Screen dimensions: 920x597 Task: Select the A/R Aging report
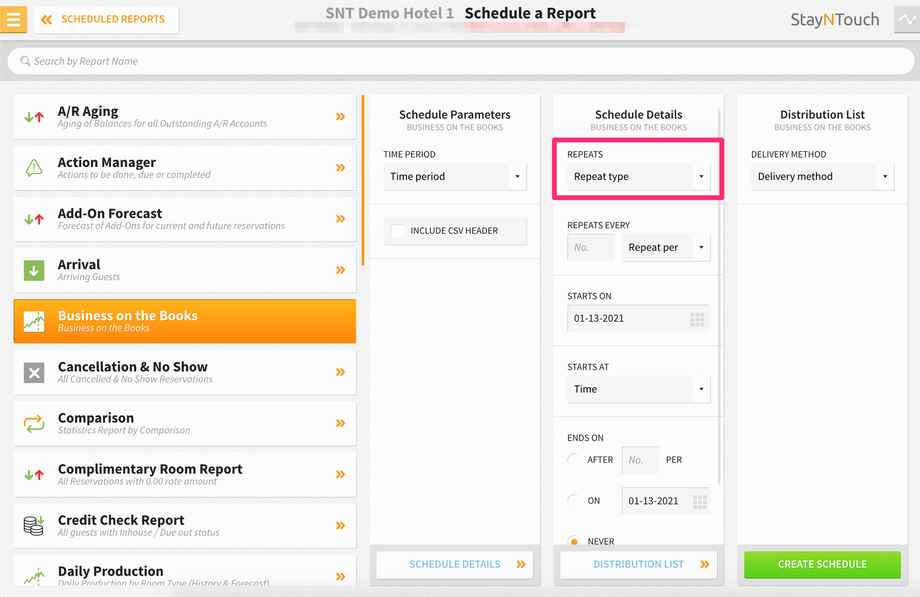pos(185,117)
